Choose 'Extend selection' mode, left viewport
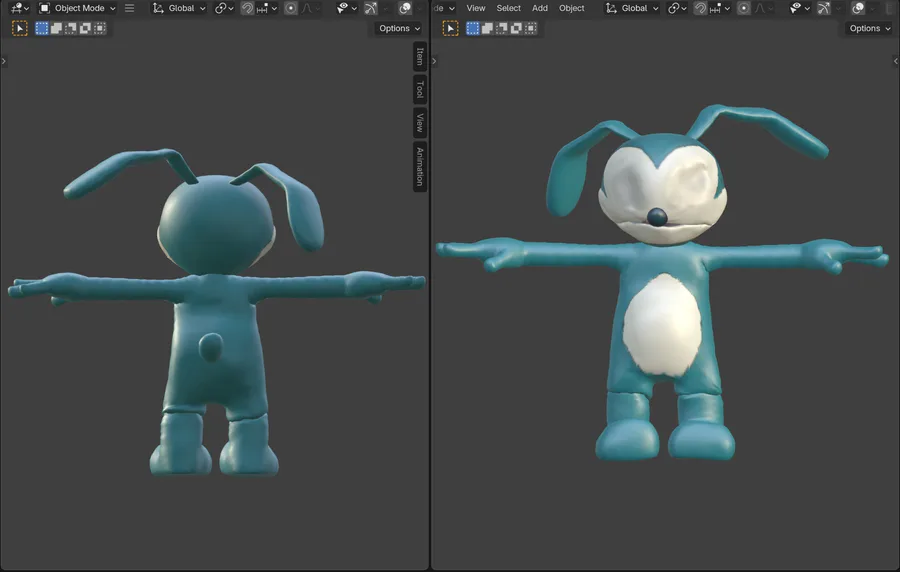The image size is (900, 572). pyautogui.click(x=56, y=28)
